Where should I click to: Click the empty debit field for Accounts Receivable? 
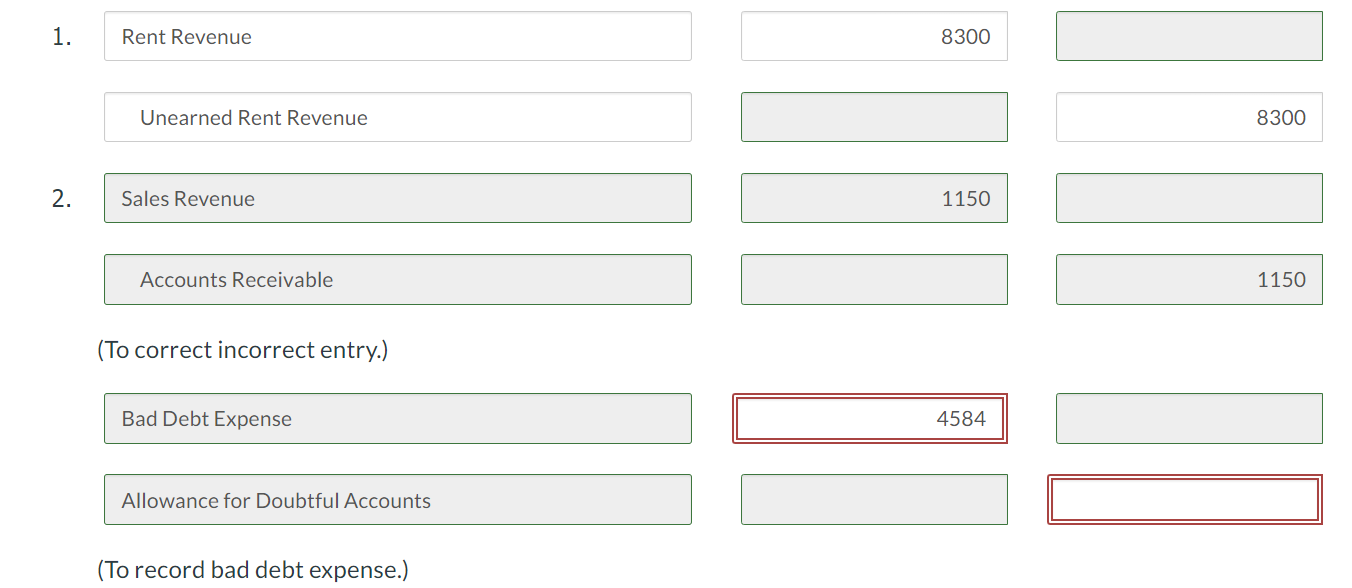(874, 279)
